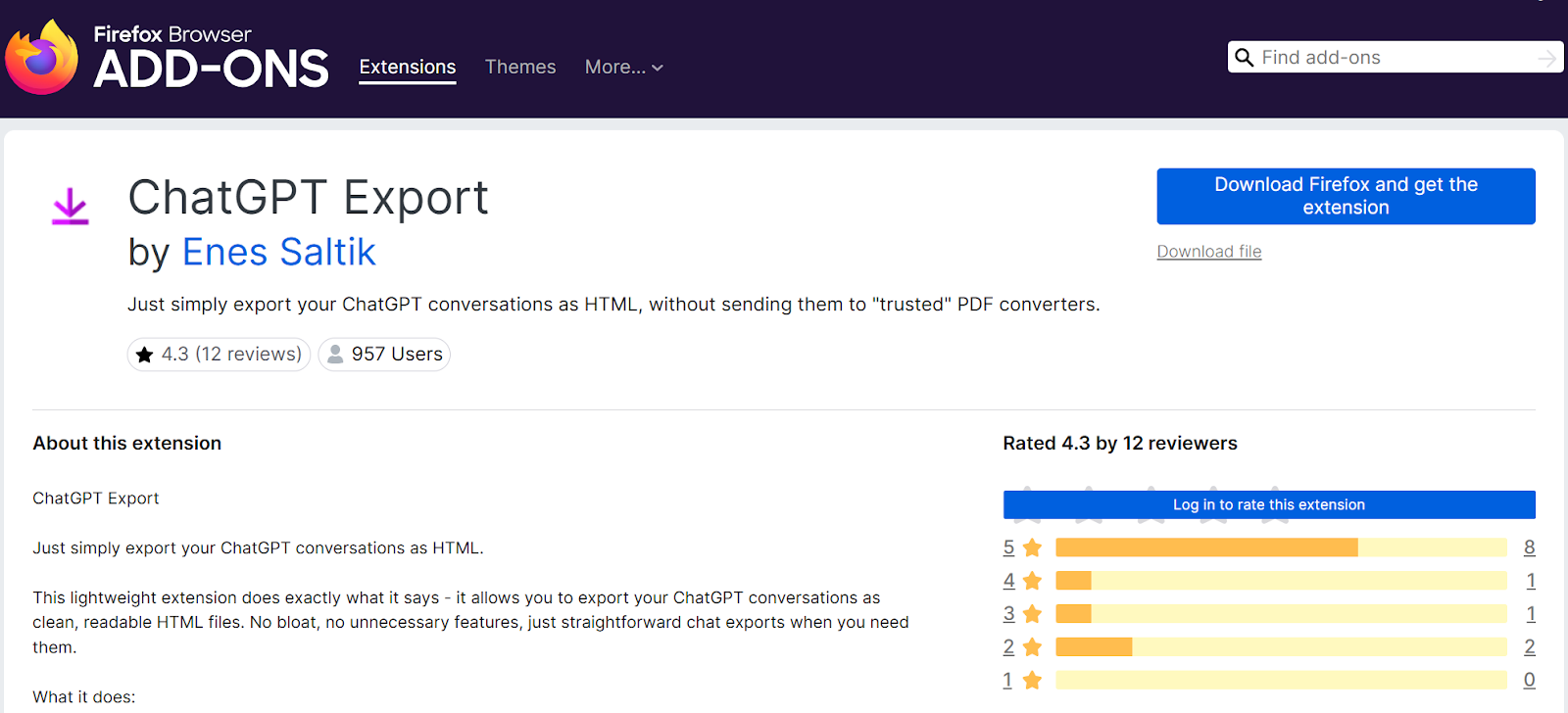This screenshot has width=1568, height=713.
Task: Open author Enes Saltik's profile
Action: 279,253
